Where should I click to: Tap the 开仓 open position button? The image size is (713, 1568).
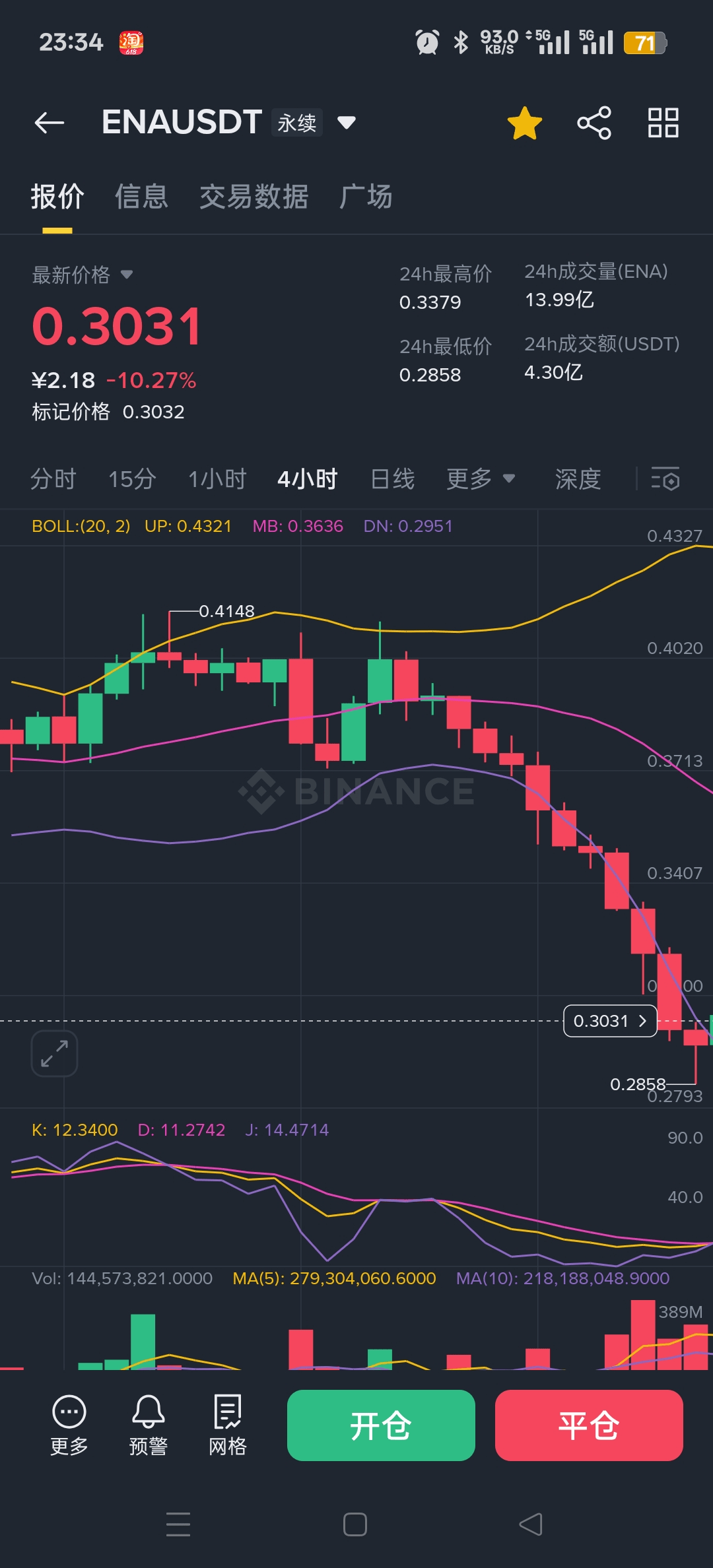pyautogui.click(x=381, y=1425)
